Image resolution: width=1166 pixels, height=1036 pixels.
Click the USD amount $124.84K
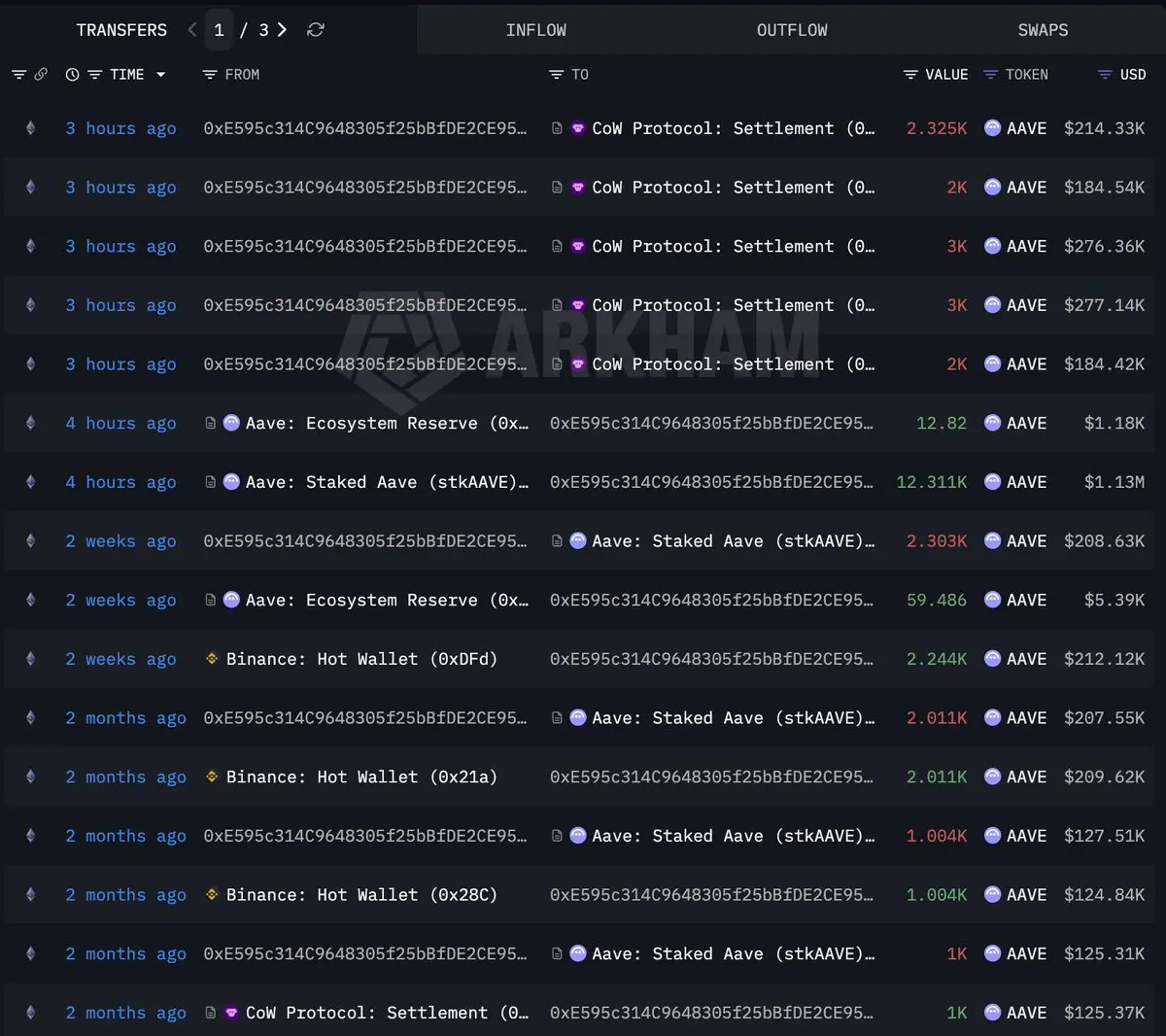coord(1104,895)
